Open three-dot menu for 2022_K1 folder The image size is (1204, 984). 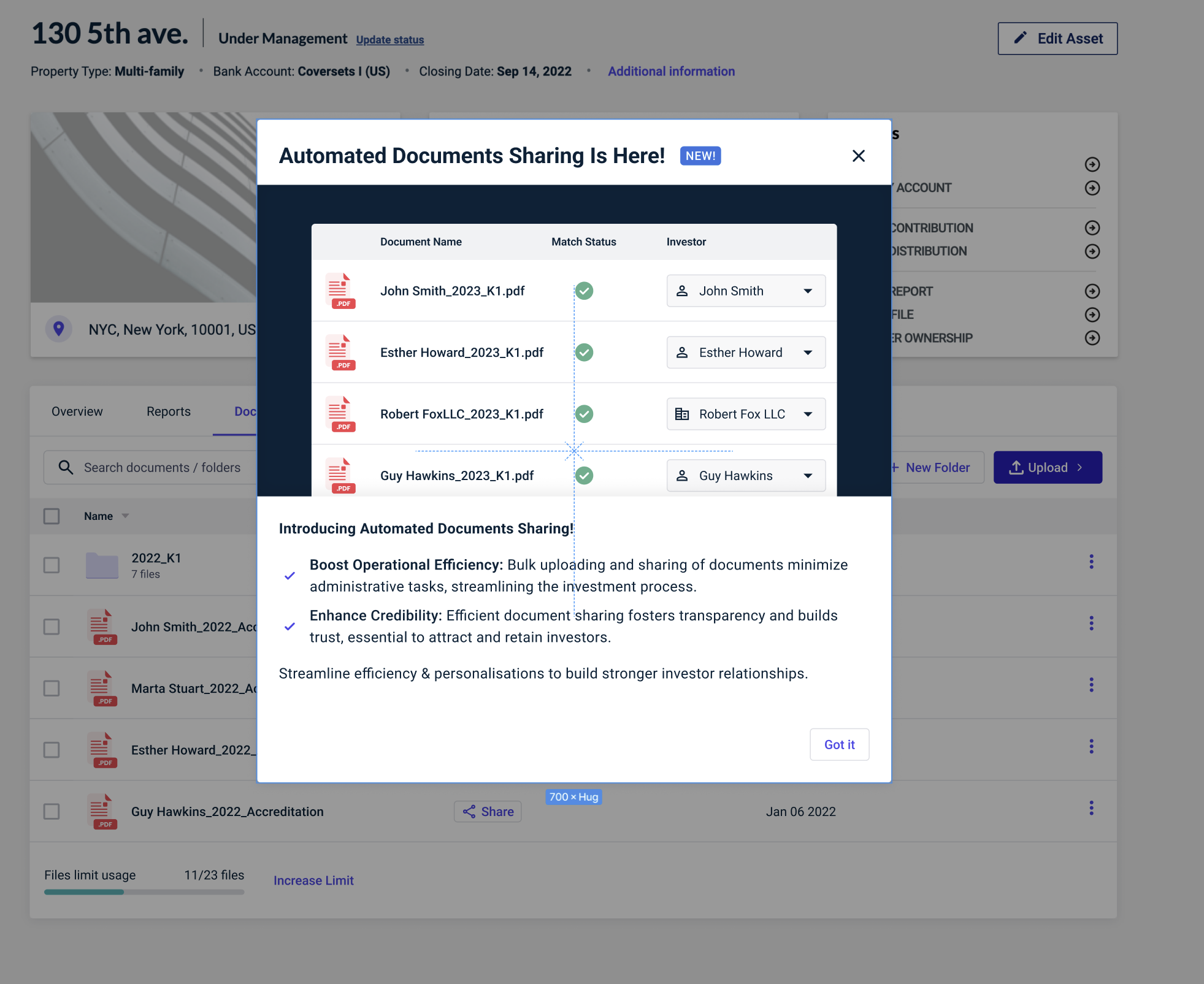(1091, 562)
